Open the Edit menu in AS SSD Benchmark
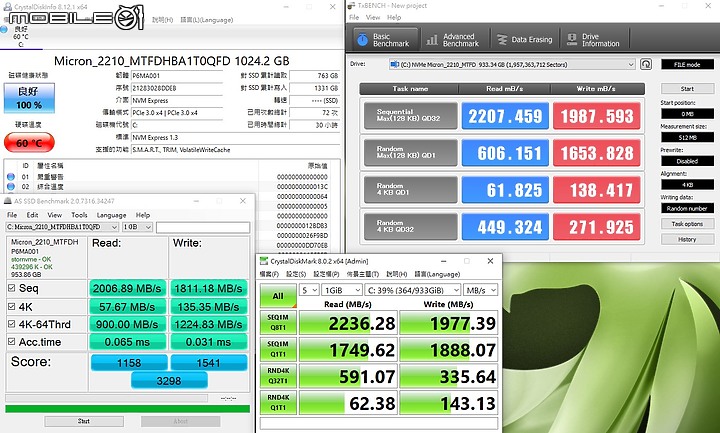The height and width of the screenshot is (433, 720). point(32,215)
